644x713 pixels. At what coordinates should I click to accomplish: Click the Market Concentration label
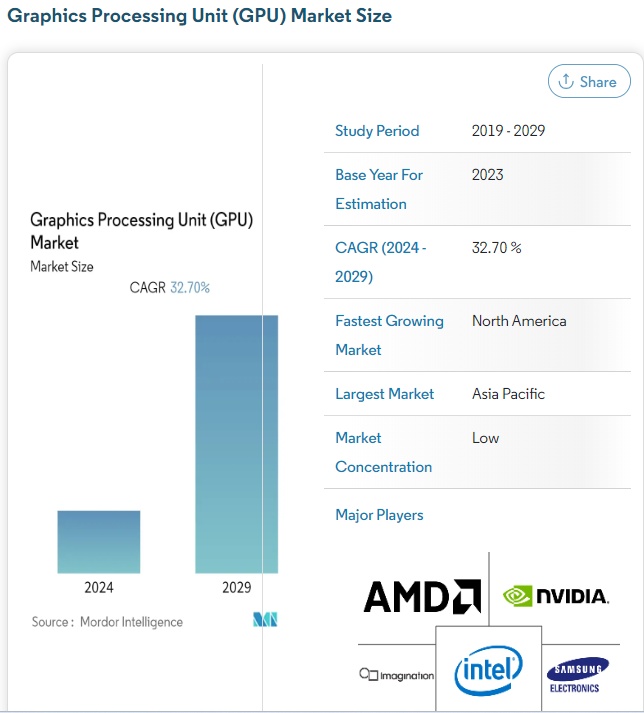[x=383, y=452]
